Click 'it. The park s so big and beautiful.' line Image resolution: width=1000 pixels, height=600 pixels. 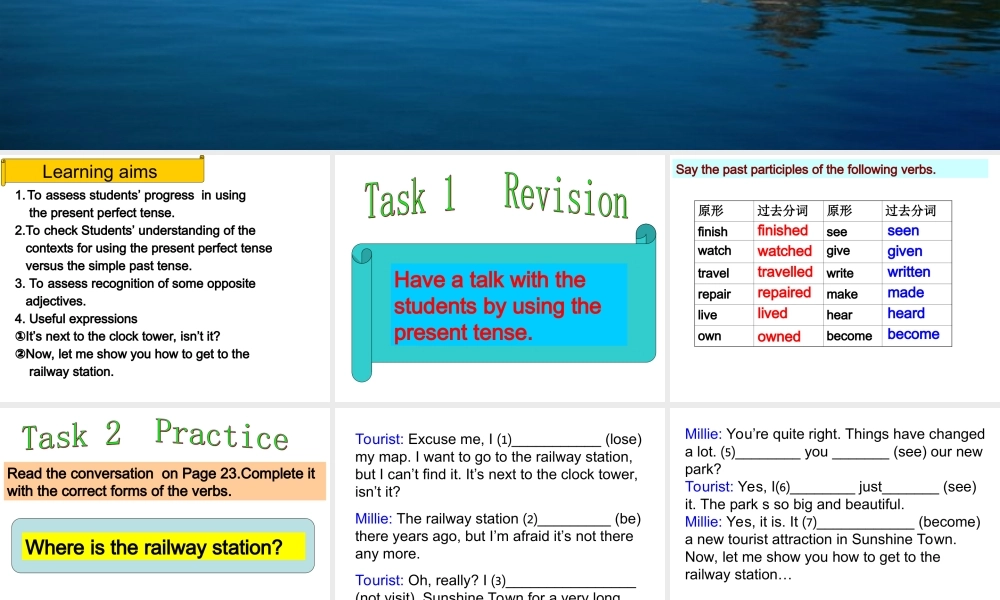795,504
